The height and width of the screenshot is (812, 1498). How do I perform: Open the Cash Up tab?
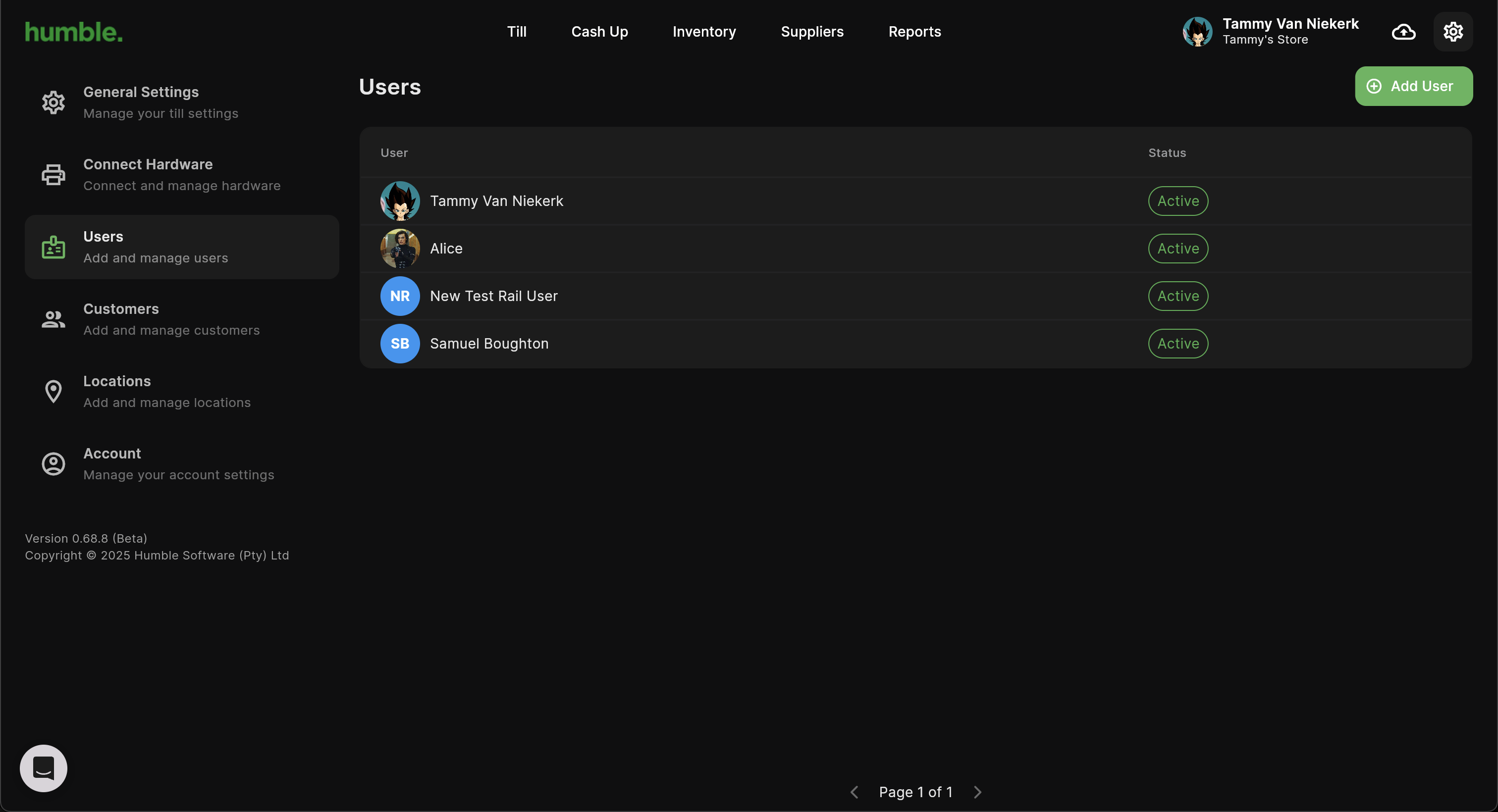tap(599, 31)
